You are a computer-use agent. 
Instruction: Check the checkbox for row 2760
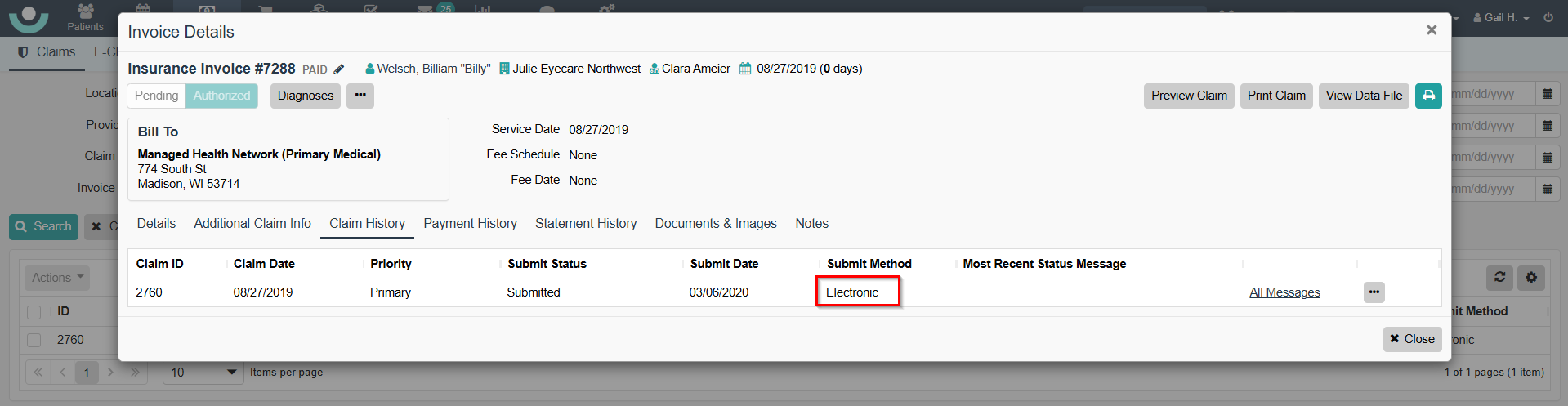pyautogui.click(x=34, y=340)
